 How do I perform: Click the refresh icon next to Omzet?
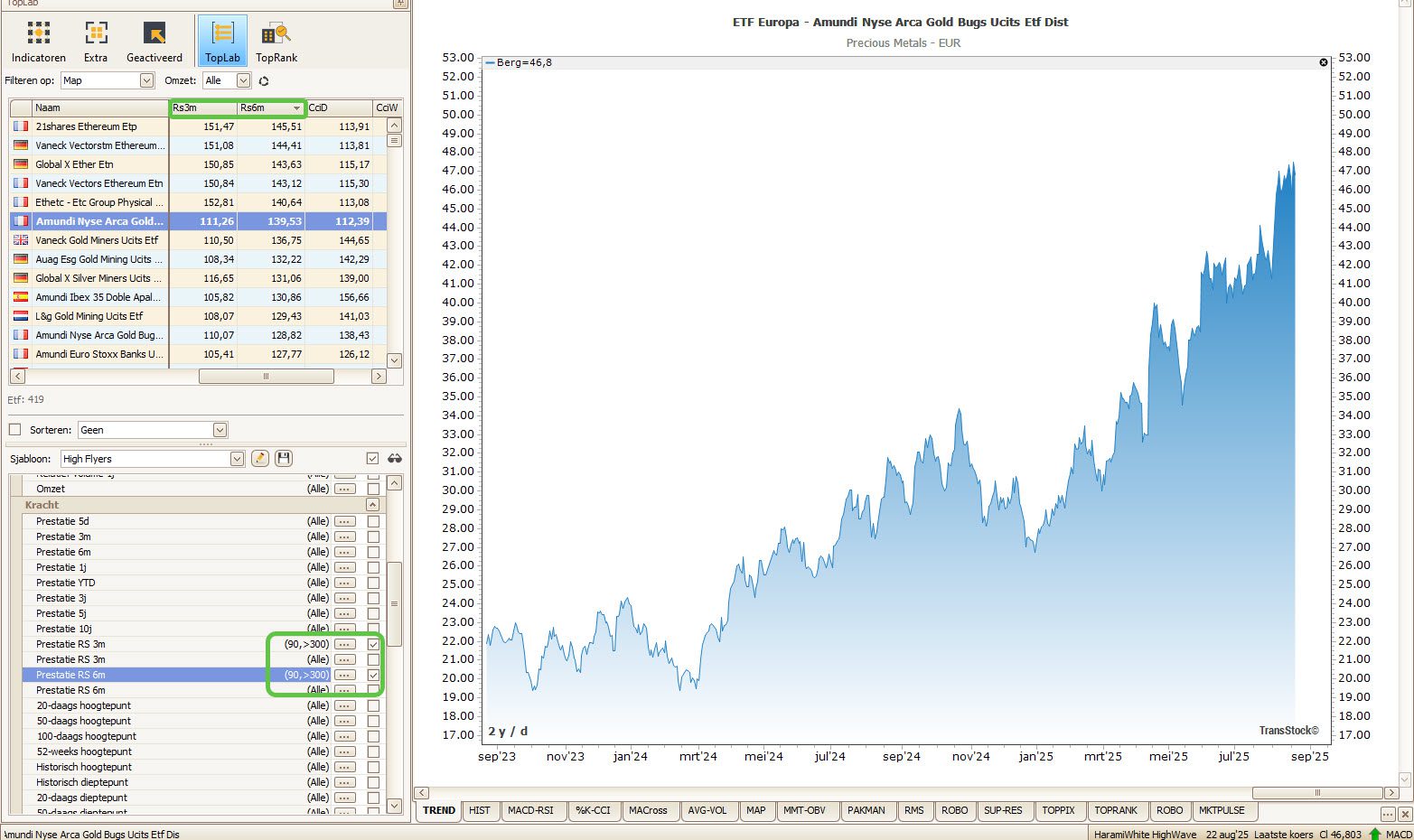point(262,80)
